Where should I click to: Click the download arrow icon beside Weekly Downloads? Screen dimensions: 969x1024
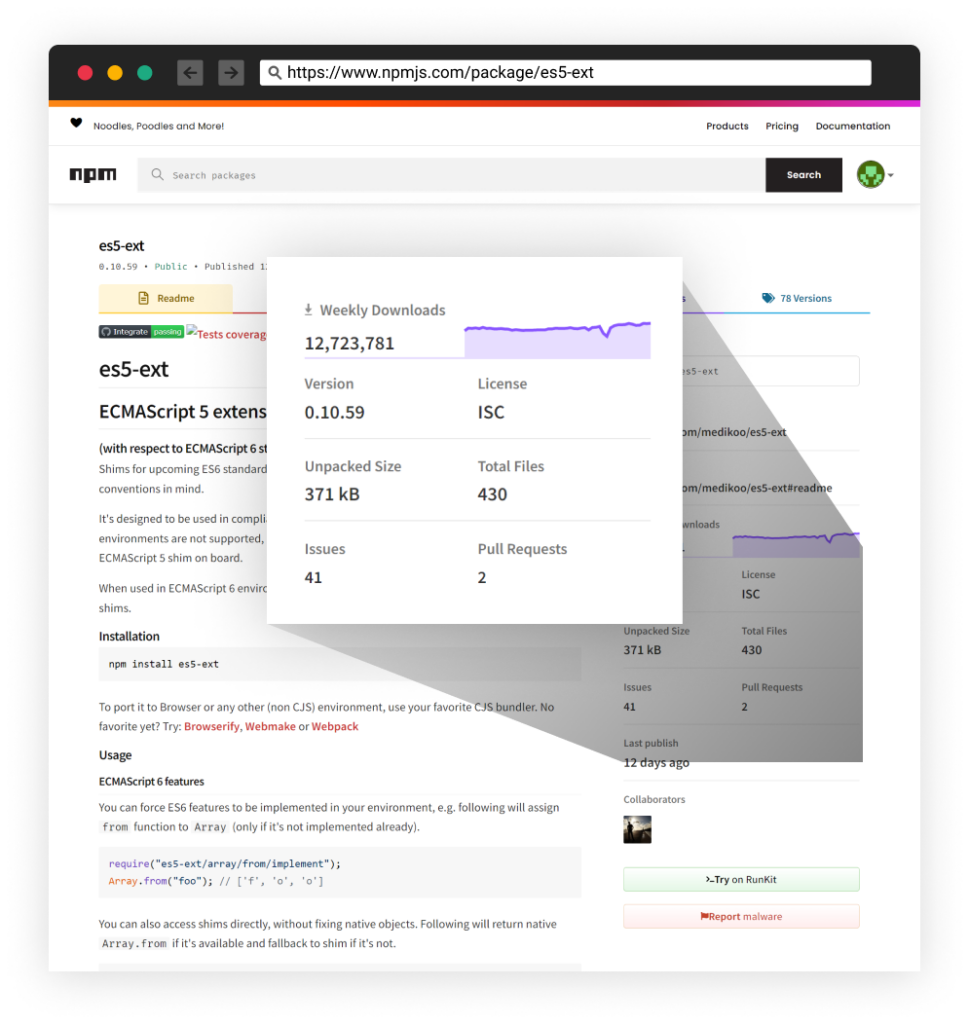tap(308, 310)
